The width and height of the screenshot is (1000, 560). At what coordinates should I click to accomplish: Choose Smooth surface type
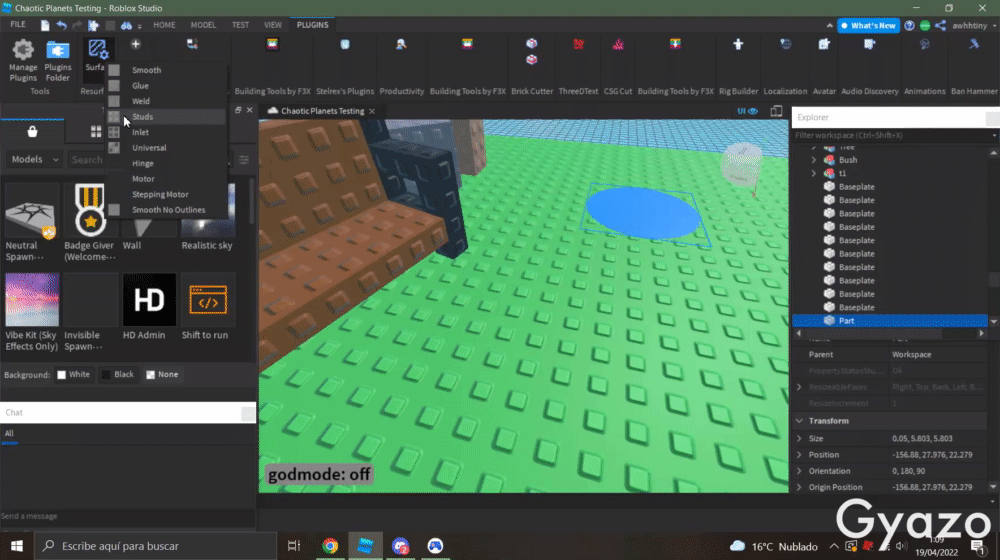(x=166, y=70)
